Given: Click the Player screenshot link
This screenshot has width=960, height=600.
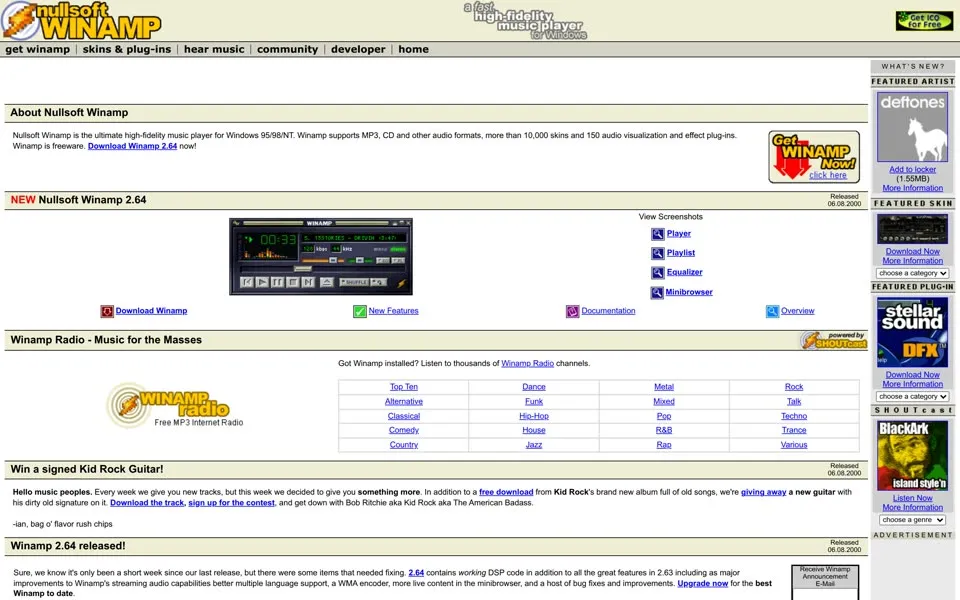Looking at the screenshot, I should 678,234.
